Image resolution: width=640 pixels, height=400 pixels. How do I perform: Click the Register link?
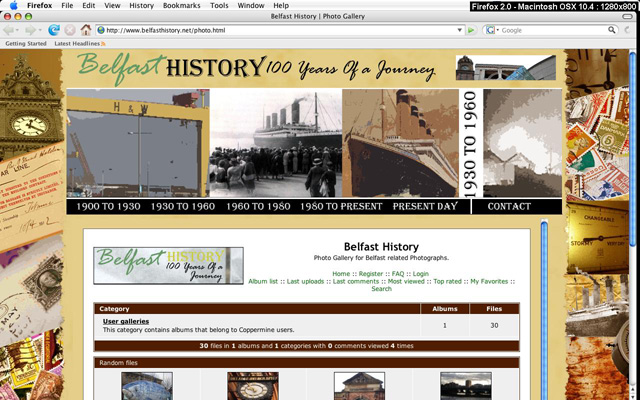[370, 274]
